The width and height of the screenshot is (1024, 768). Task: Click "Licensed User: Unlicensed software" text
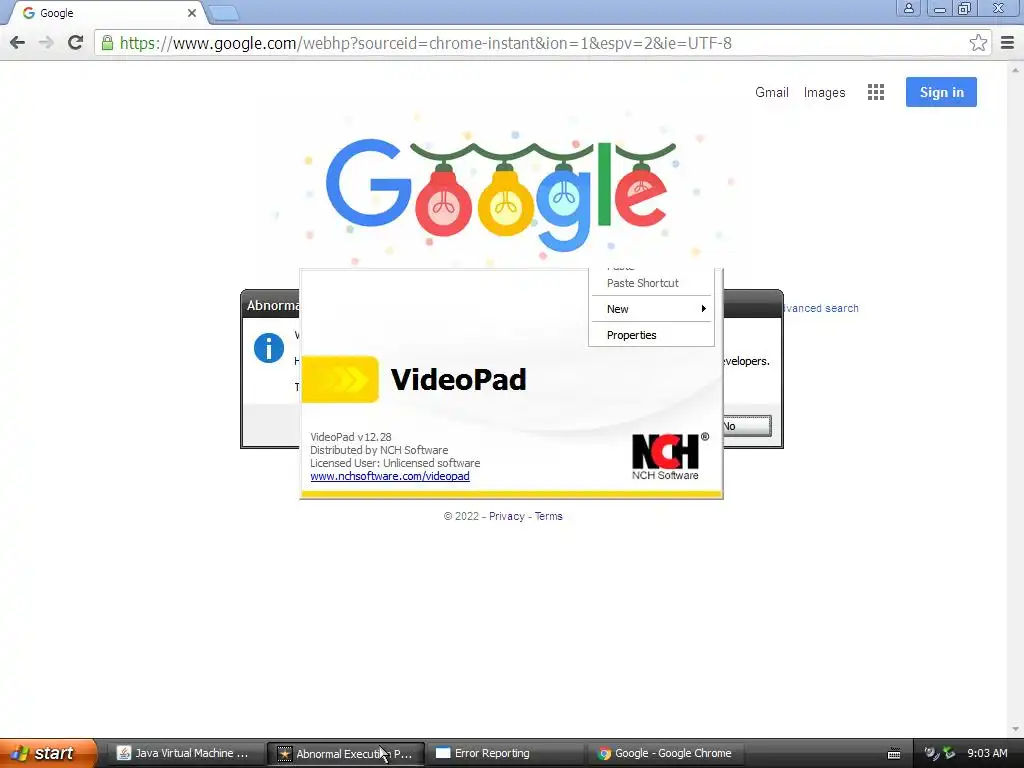(395, 463)
